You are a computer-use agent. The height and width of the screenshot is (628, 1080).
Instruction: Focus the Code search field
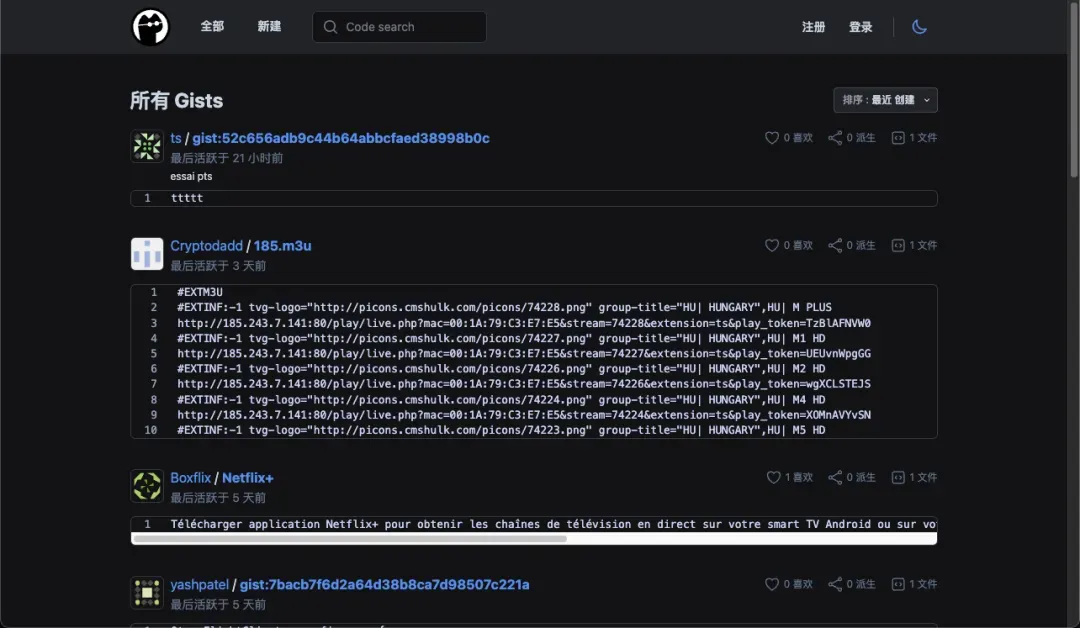click(x=399, y=27)
